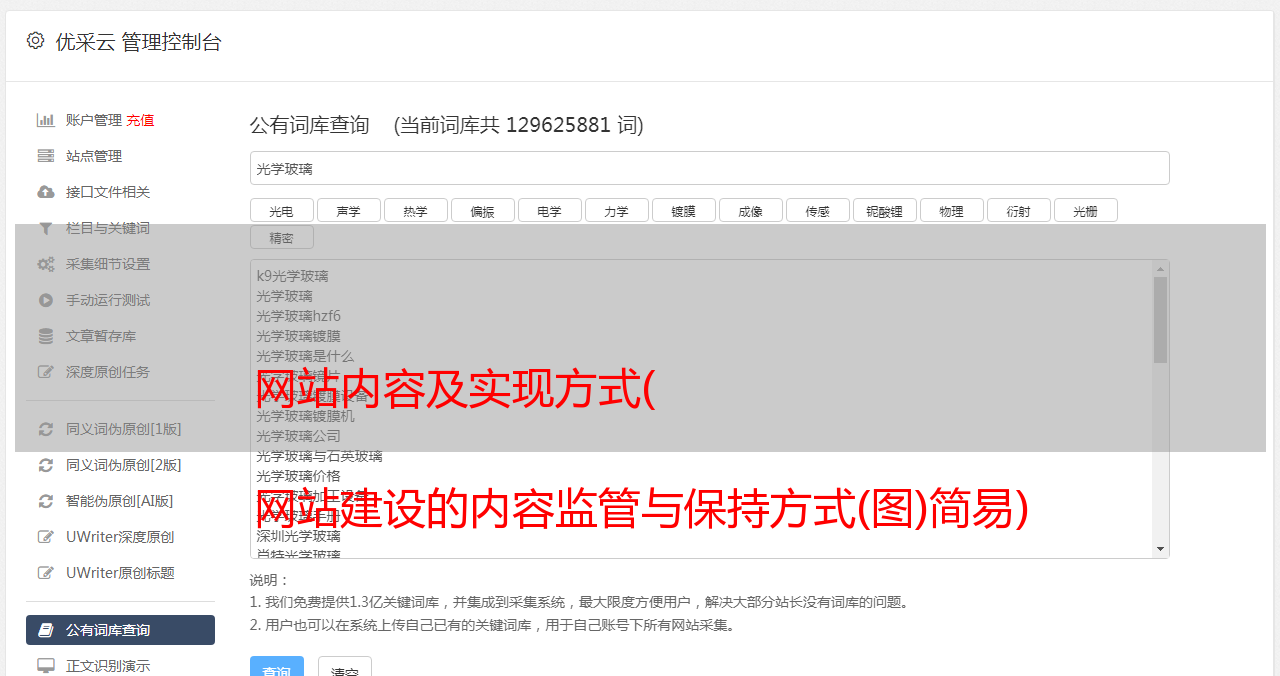Click the 充值 recharge link

pyautogui.click(x=140, y=120)
